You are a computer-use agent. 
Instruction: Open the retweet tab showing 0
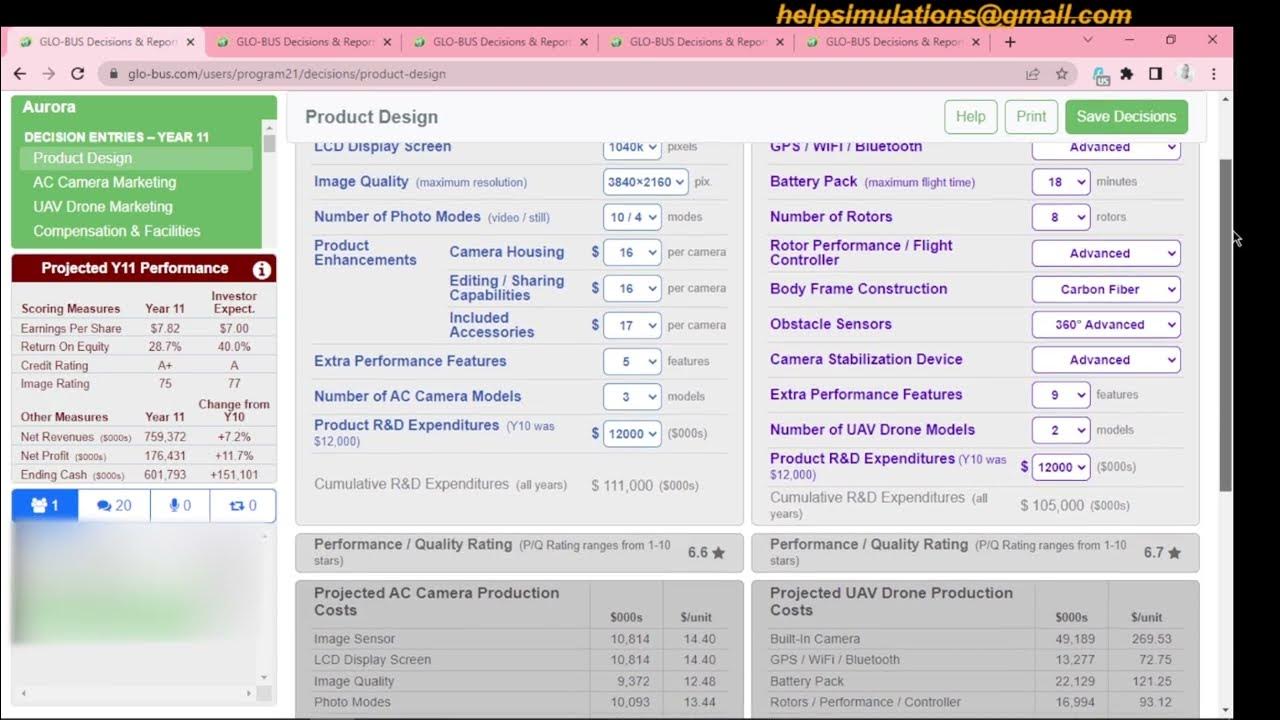click(243, 505)
